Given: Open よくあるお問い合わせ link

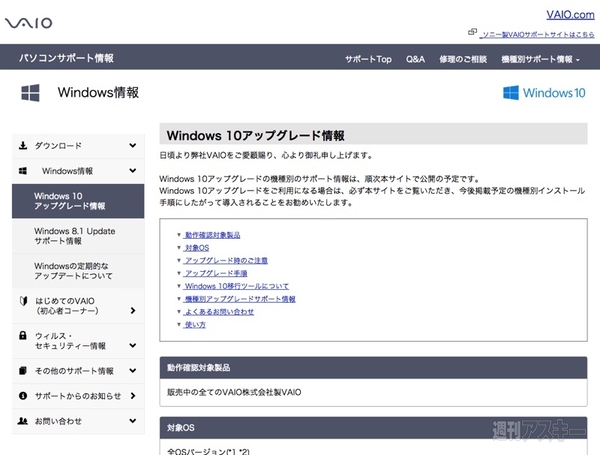Looking at the screenshot, I should pyautogui.click(x=219, y=312).
